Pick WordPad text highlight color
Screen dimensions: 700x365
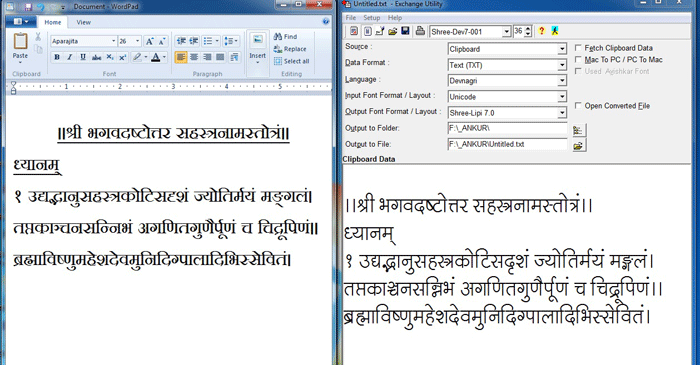[140, 57]
